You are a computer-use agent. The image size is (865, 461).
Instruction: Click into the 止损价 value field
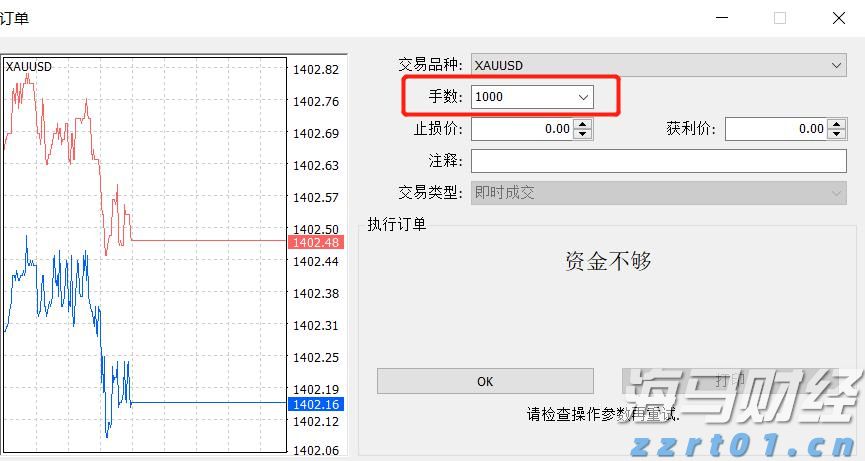pos(522,129)
